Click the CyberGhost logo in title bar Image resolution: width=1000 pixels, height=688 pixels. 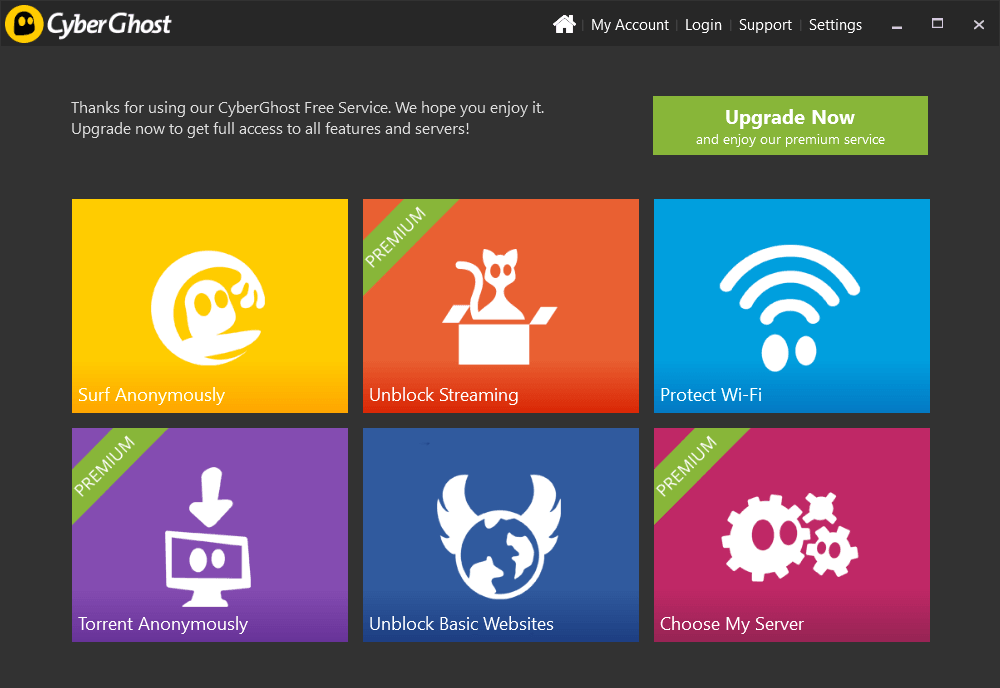click(89, 24)
